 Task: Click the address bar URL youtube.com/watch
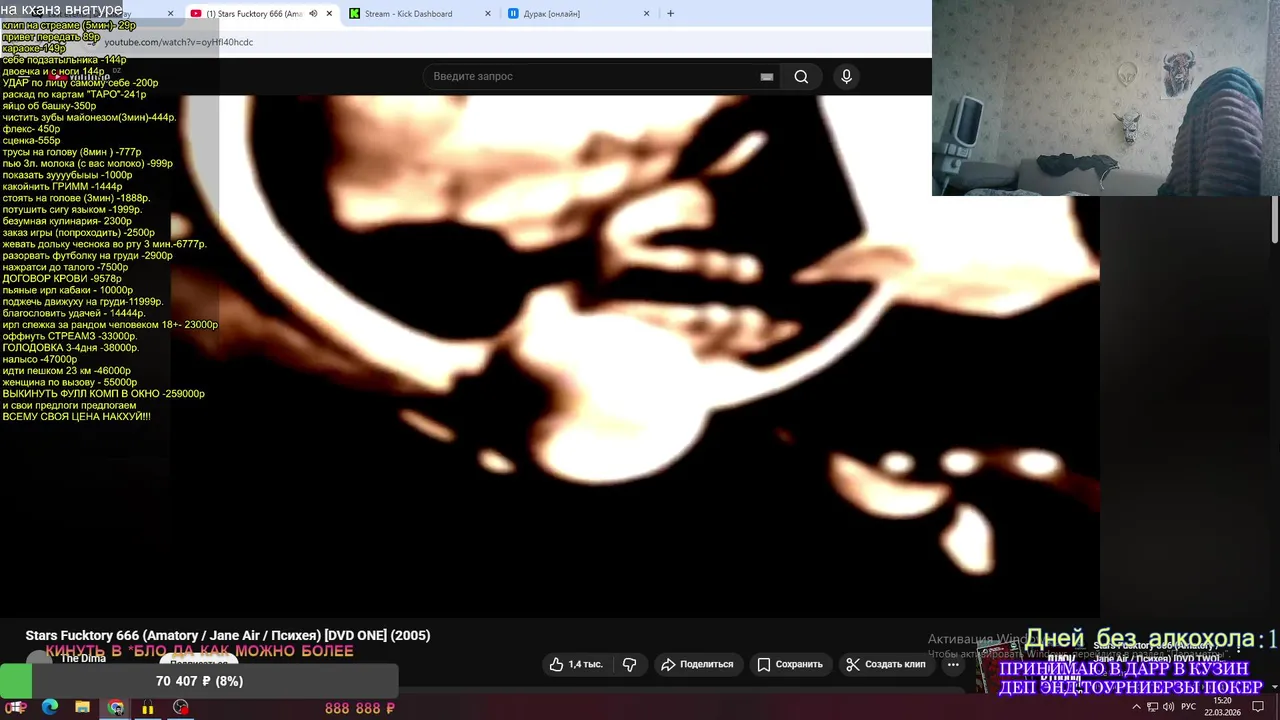click(179, 42)
